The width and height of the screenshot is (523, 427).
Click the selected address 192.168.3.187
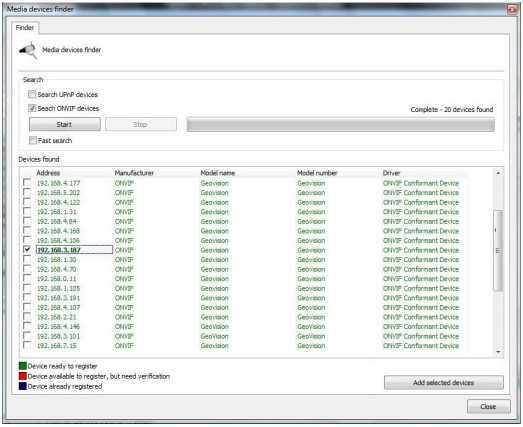click(74, 250)
